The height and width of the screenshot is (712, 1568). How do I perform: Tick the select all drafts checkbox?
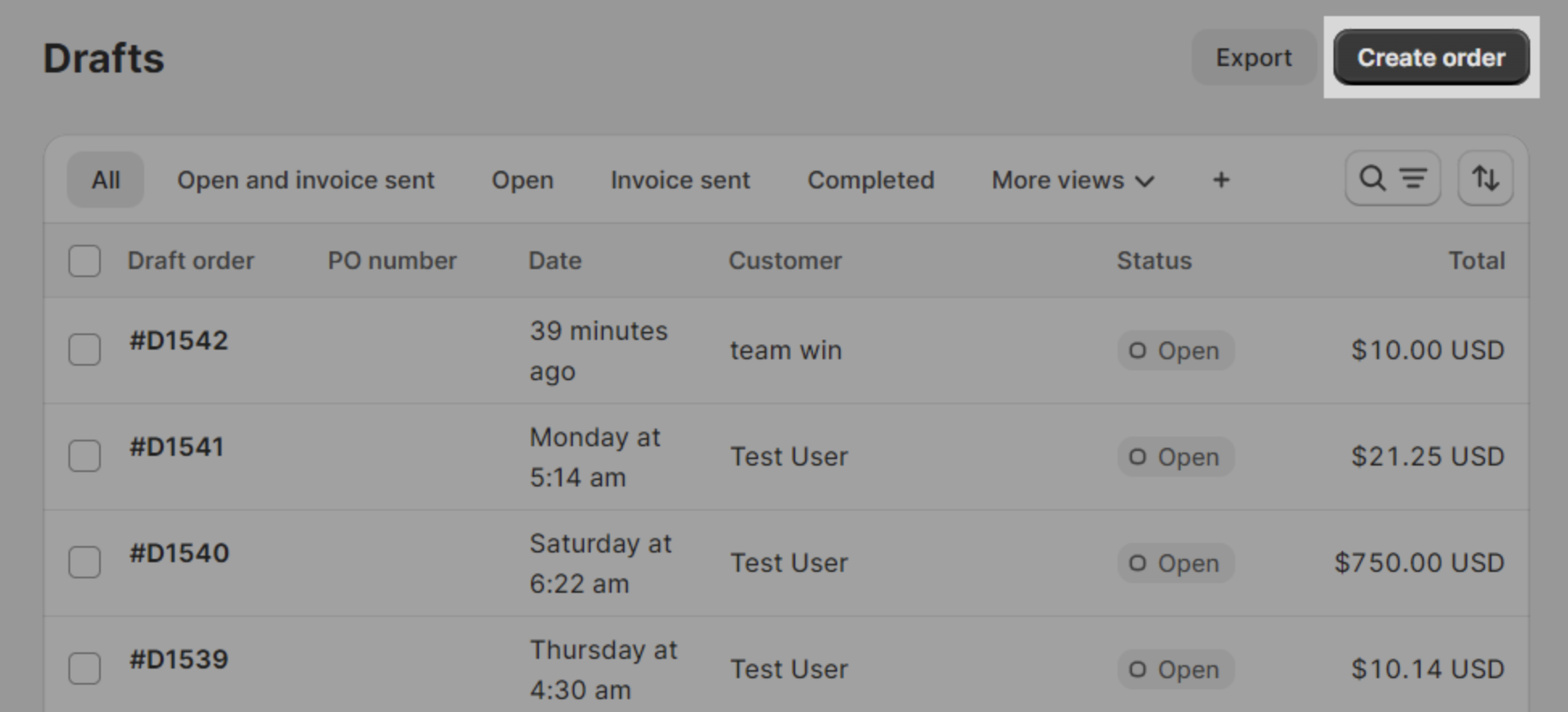(85, 261)
